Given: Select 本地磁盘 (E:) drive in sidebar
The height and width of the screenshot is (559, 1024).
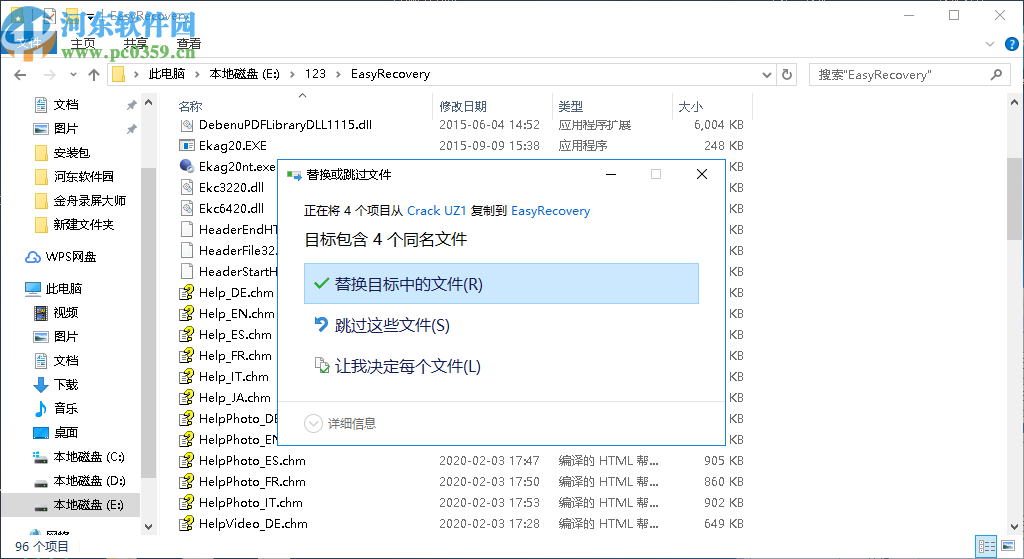Looking at the screenshot, I should [88, 505].
